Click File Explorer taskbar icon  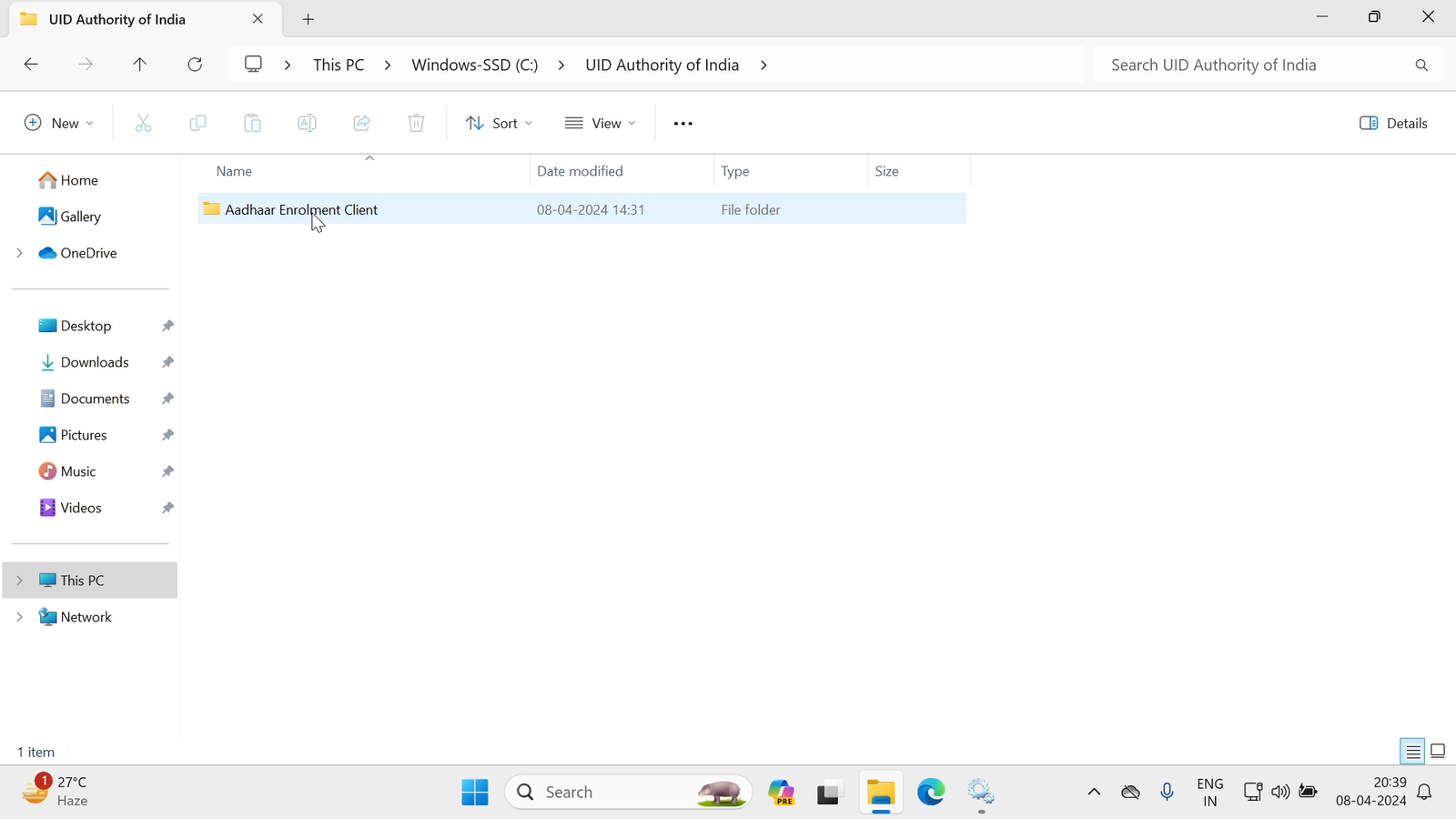(x=880, y=793)
